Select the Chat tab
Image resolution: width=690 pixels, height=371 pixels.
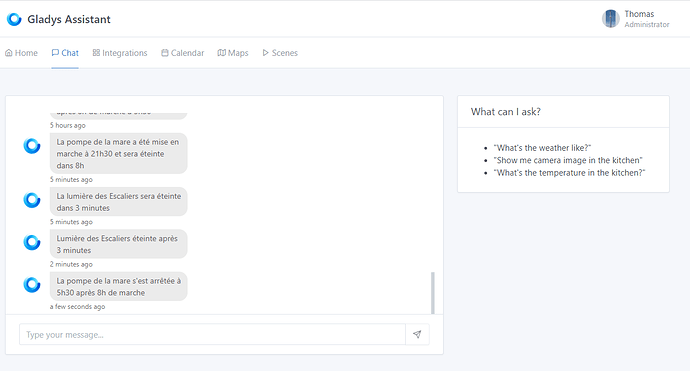pyautogui.click(x=65, y=53)
